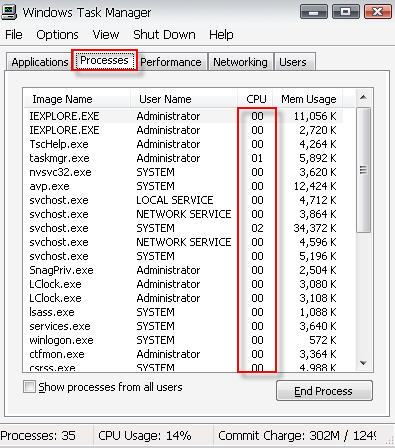
Task: Click the scrollbar down arrow
Action: point(363,363)
